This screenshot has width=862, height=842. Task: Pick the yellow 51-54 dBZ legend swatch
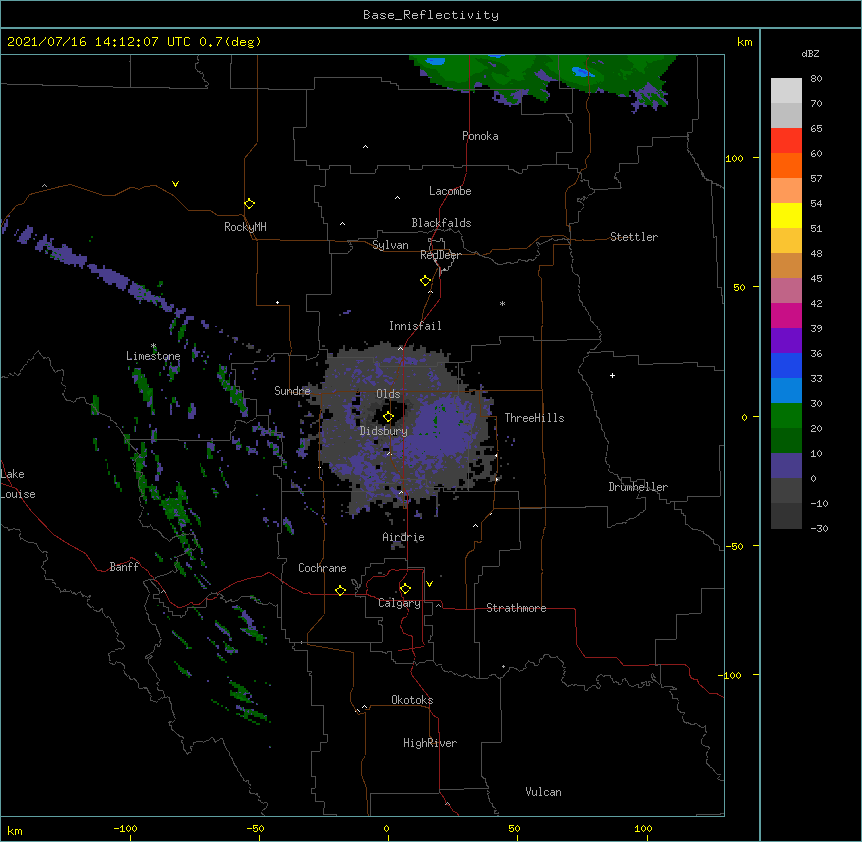pyautogui.click(x=786, y=215)
